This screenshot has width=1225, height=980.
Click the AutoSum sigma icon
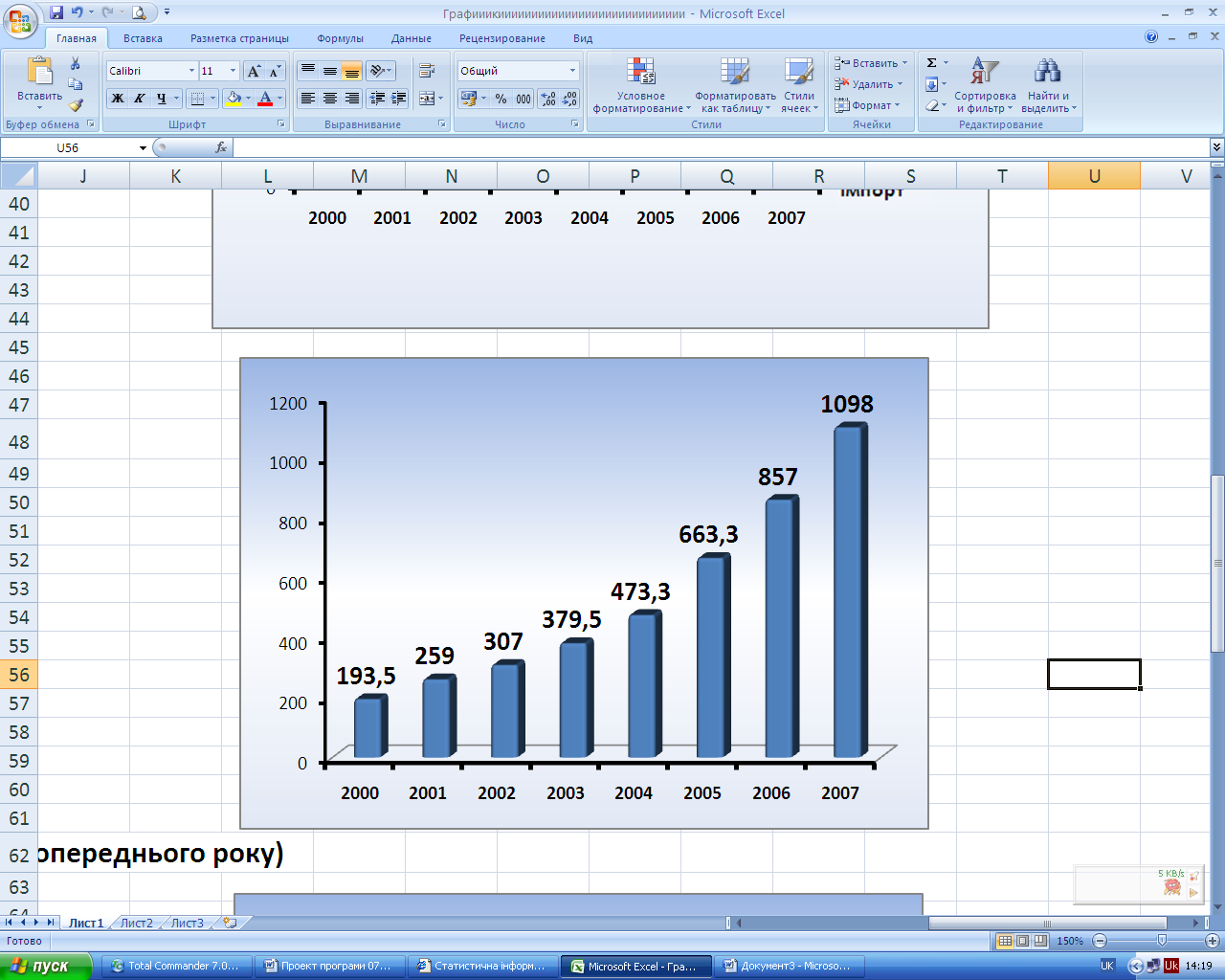[931, 63]
